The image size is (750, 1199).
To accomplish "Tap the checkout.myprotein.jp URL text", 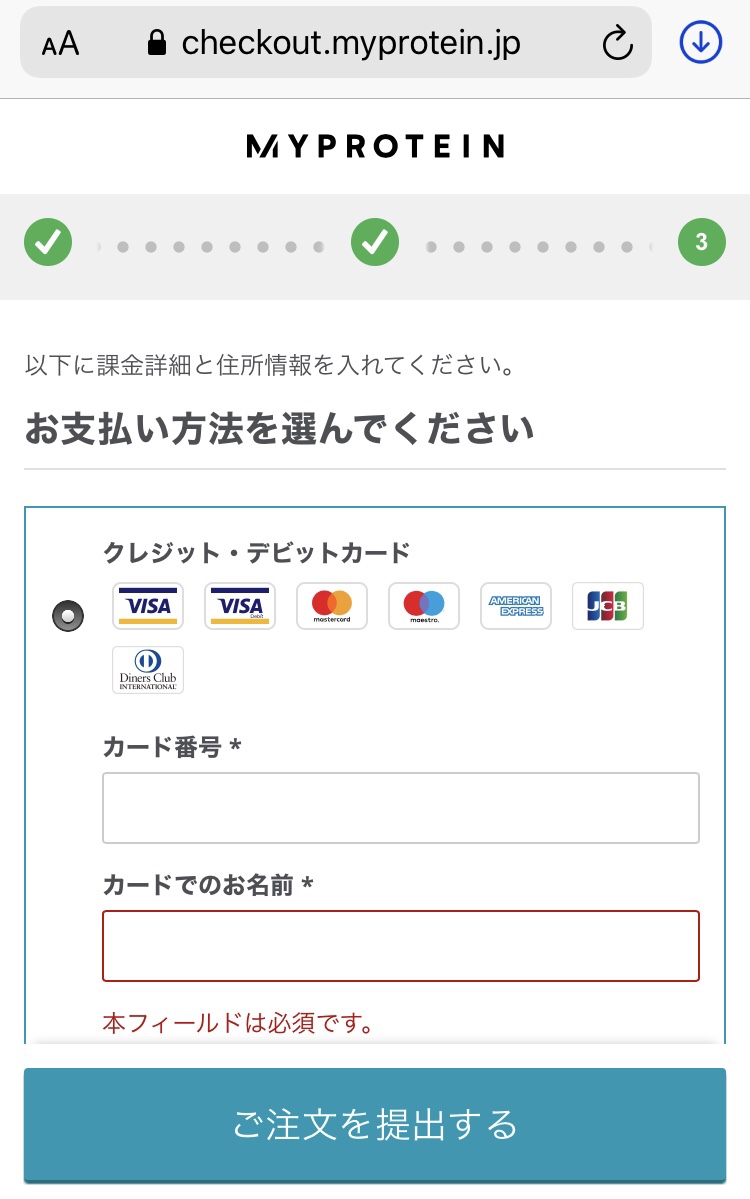I will (351, 43).
